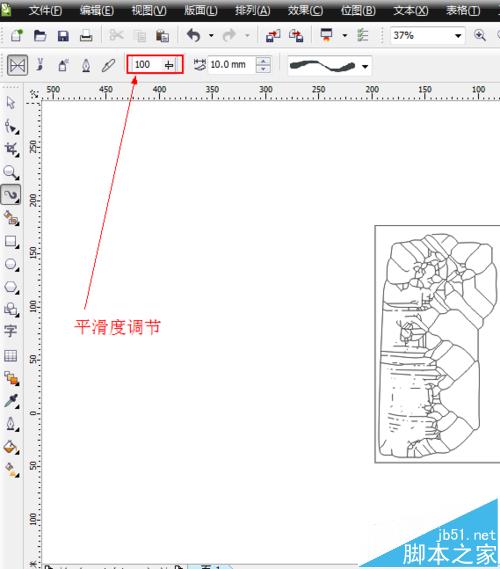Click the freehand smoothing value field
This screenshot has width=500, height=569.
148,65
